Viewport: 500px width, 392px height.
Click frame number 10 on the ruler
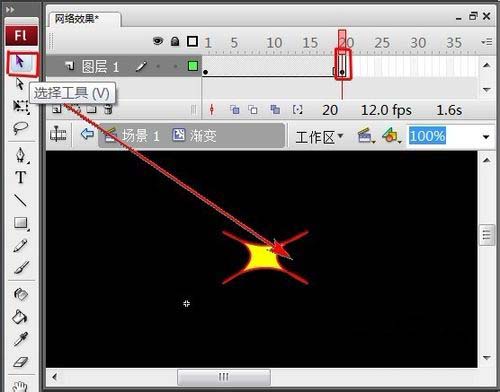[x=274, y=43]
